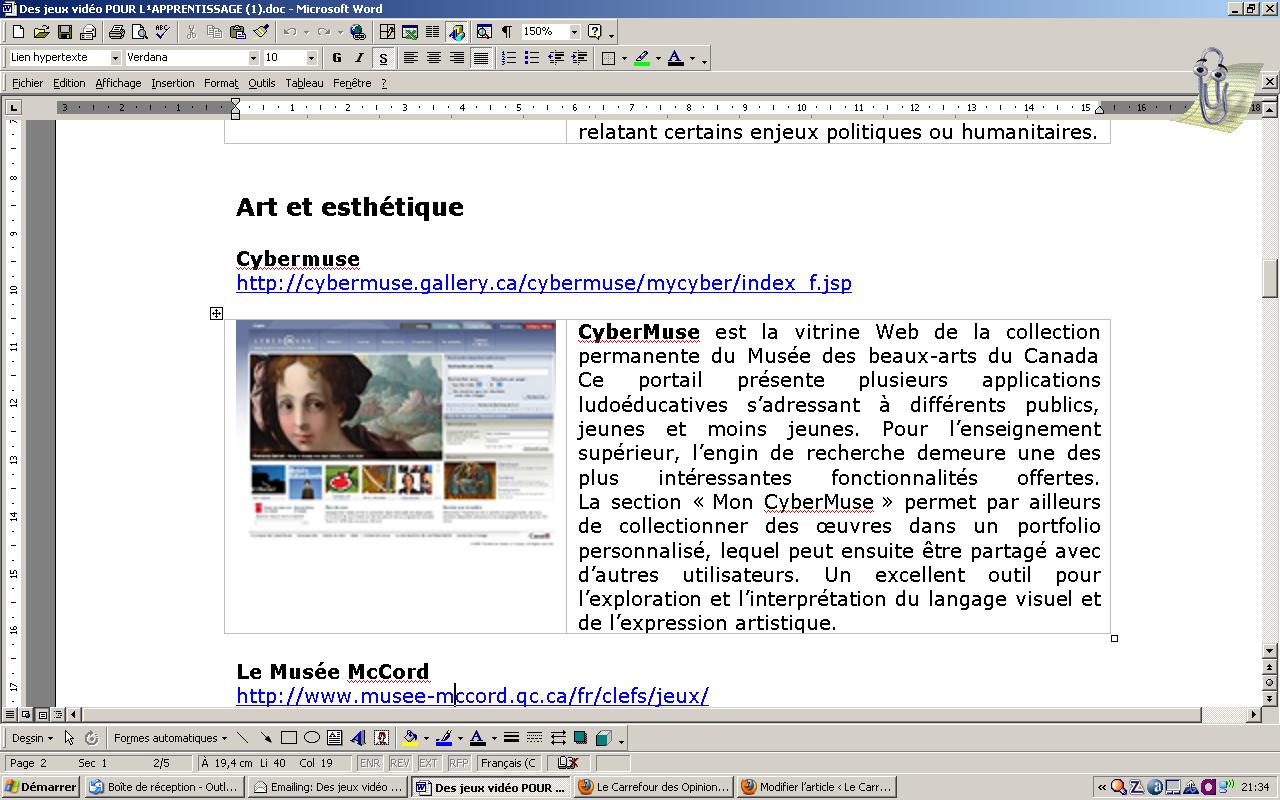Screen dimensions: 1280x800
Task: Open the 150% zoom dropdown
Action: (x=574, y=32)
